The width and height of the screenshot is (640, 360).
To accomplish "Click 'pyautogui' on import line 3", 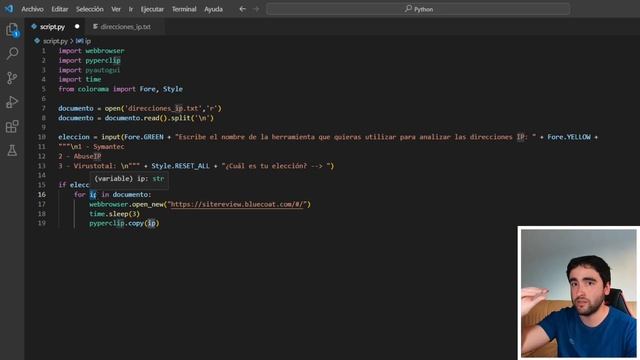I will pos(103,70).
